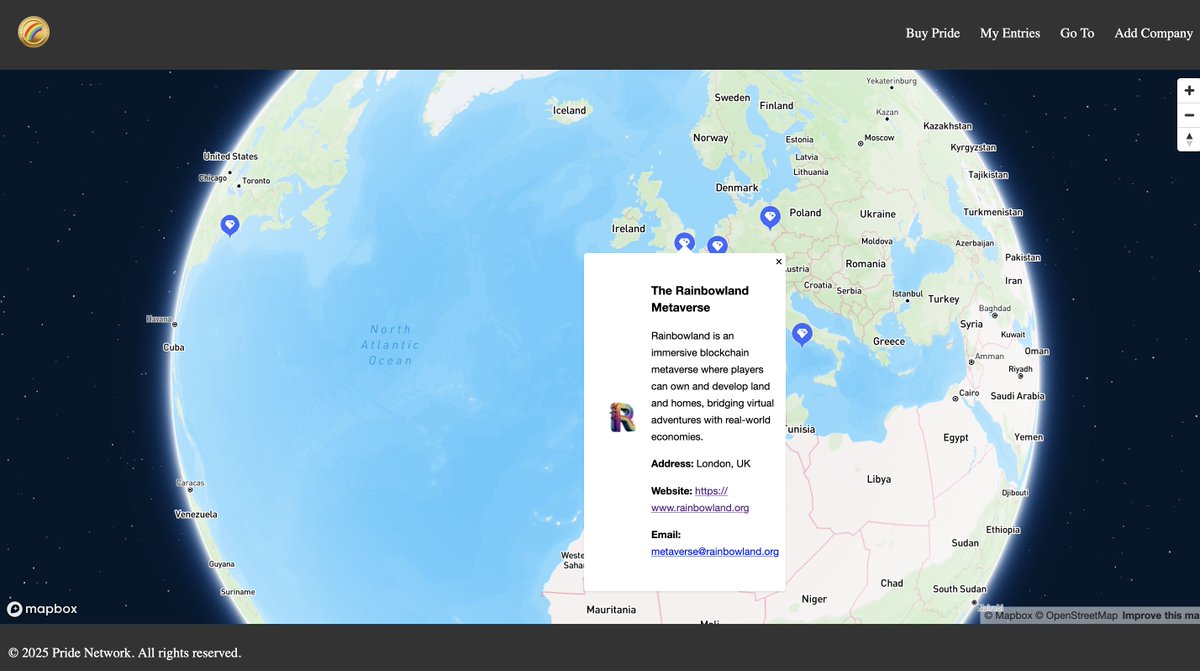Open the Mapbox attribution link
This screenshot has width=1200, height=671.
pos(1012,615)
